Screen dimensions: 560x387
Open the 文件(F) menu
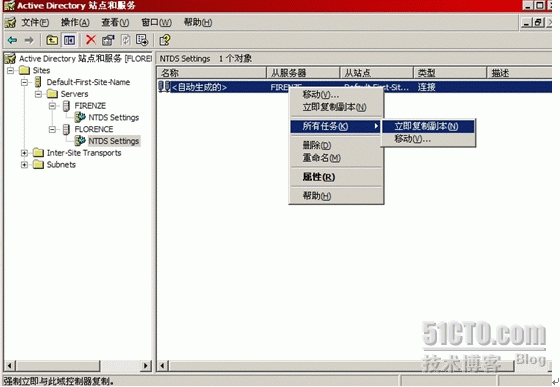(35, 22)
